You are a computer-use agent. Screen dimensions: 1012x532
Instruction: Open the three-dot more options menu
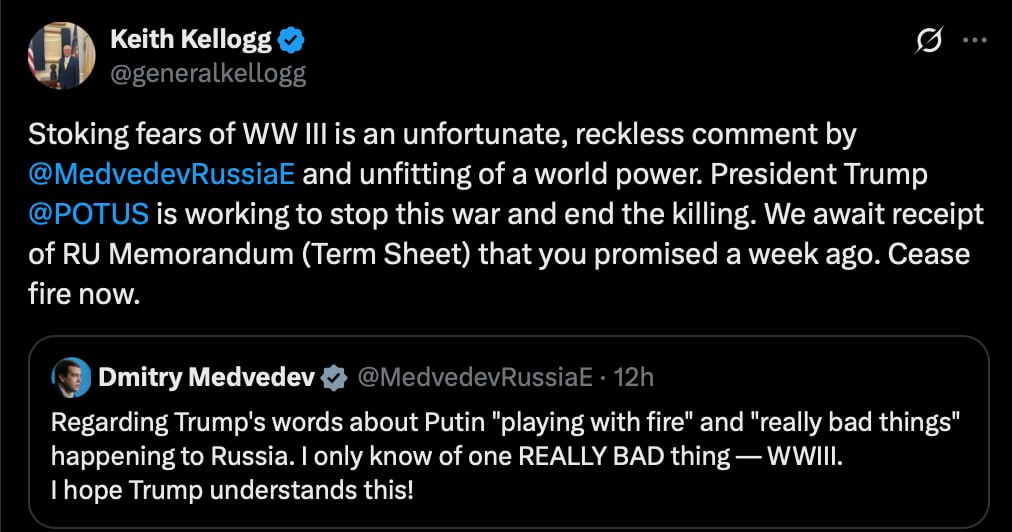[x=974, y=40]
